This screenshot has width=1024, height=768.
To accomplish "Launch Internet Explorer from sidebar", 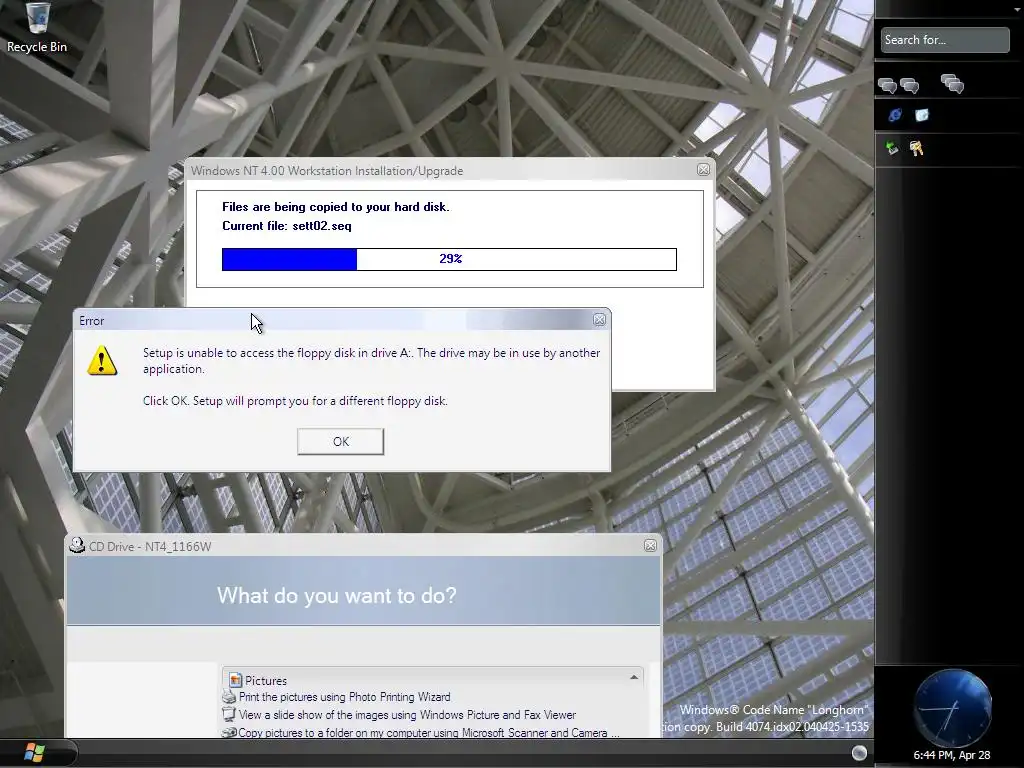I will [895, 115].
